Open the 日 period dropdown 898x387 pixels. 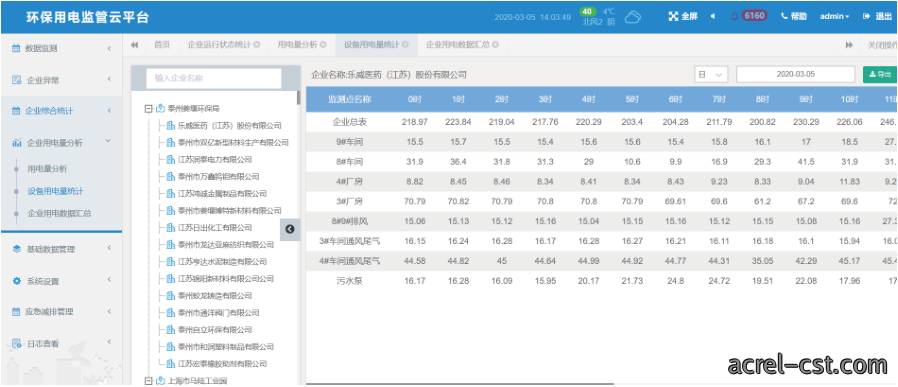(711, 74)
